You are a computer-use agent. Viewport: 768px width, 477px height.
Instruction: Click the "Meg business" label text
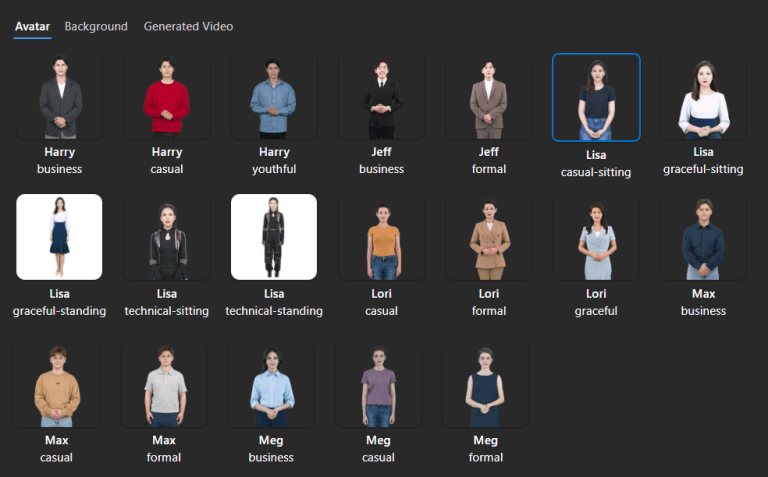click(x=271, y=449)
